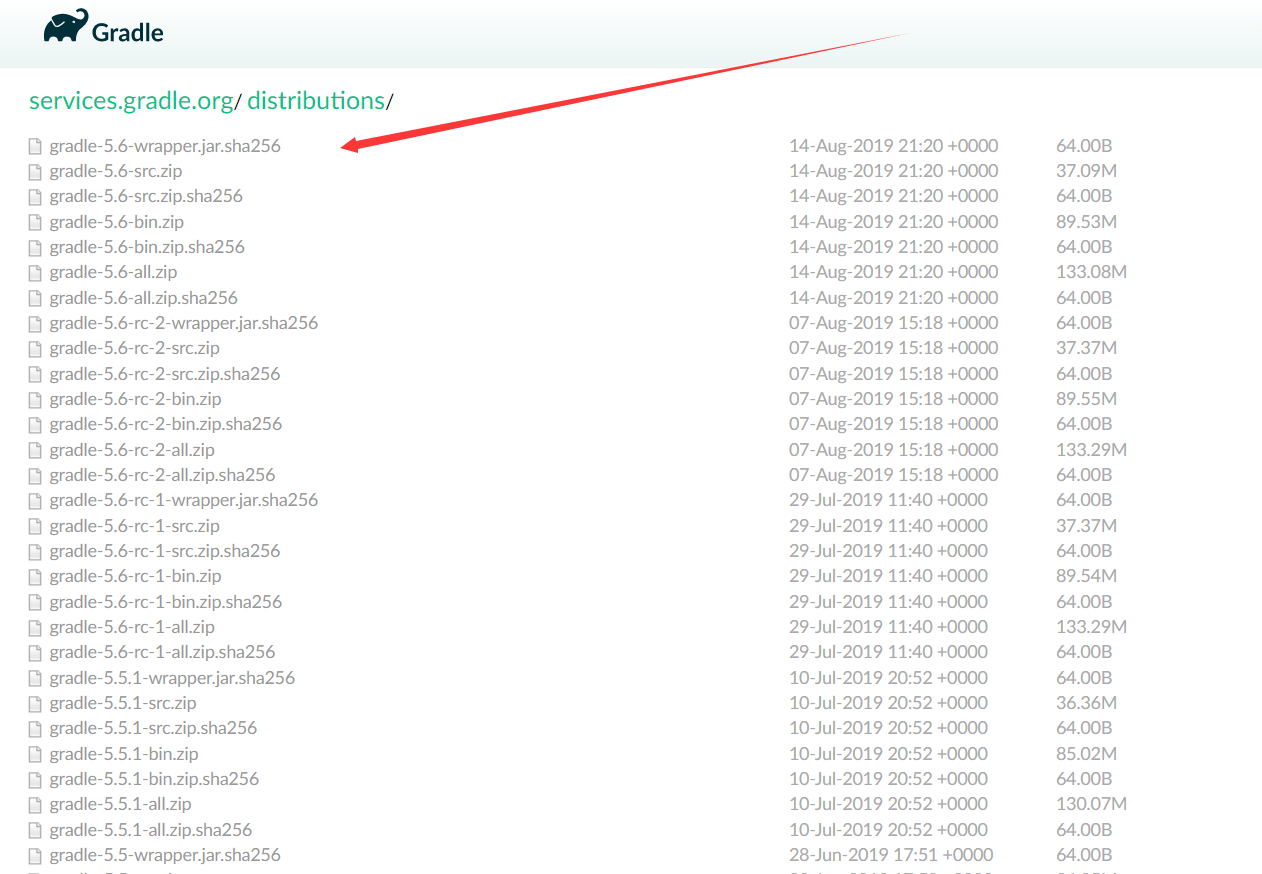This screenshot has height=874, width=1262.
Task: Click file icon beside gradle-5.6-wrapper.jar.sha256
Action: coord(35,146)
